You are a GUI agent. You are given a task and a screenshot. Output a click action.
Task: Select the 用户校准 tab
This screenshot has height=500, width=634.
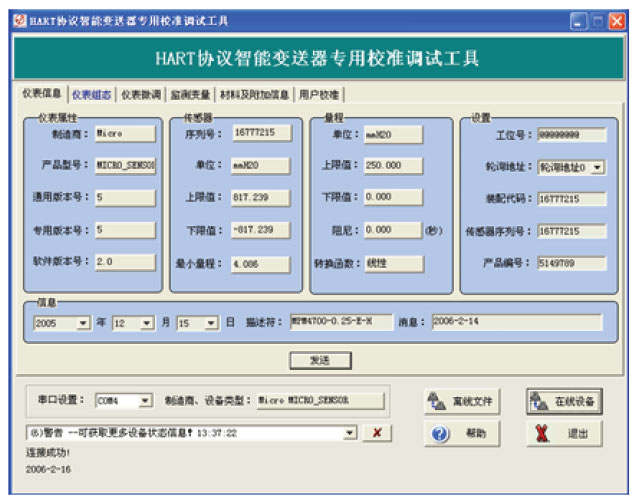tap(319, 95)
